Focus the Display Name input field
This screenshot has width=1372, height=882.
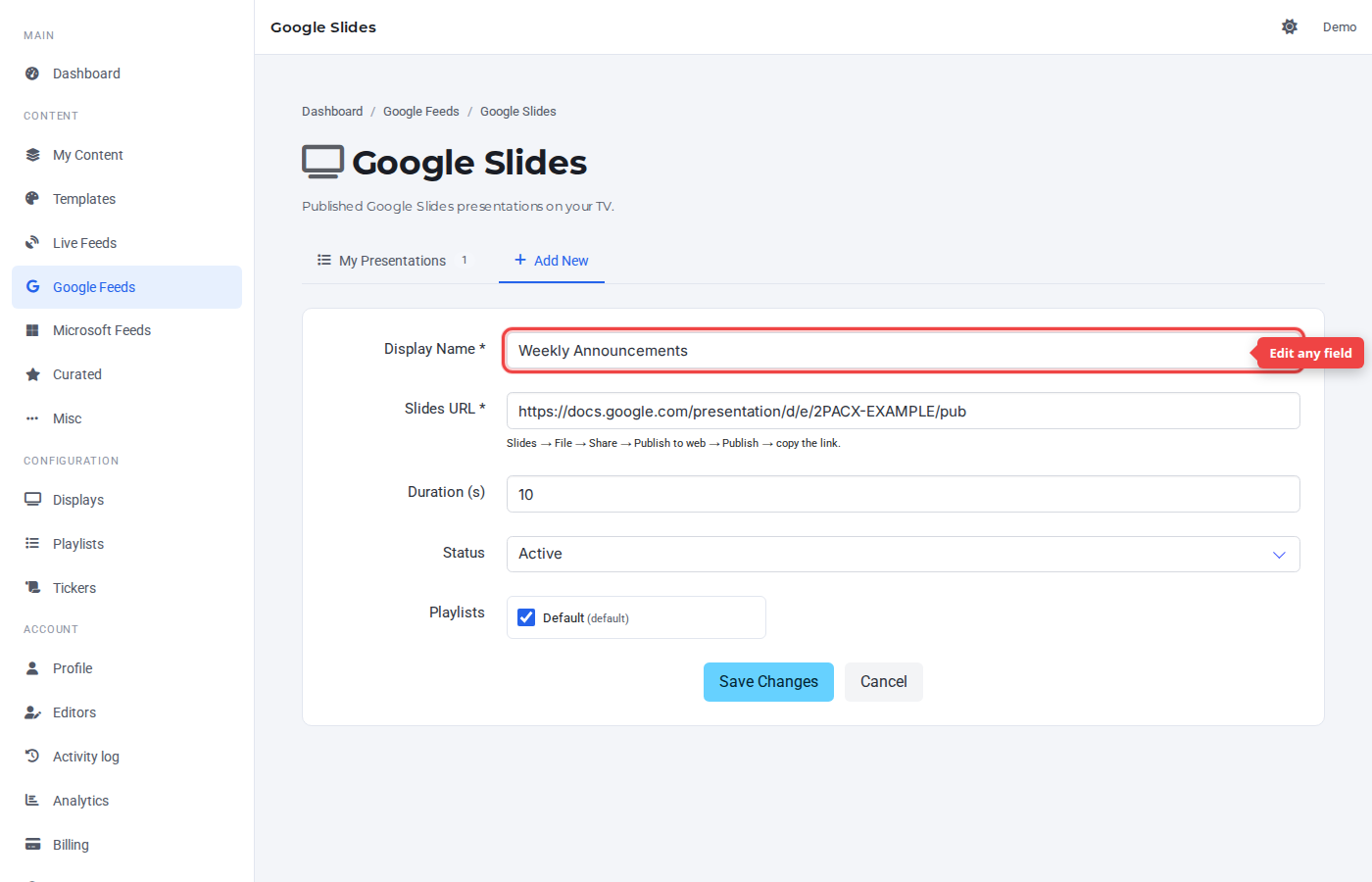coord(903,351)
